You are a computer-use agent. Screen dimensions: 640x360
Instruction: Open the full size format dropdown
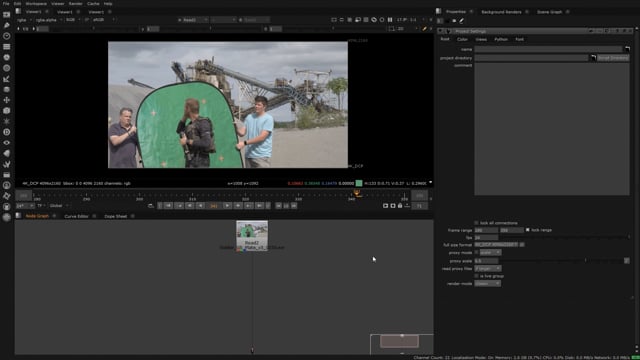496,244
